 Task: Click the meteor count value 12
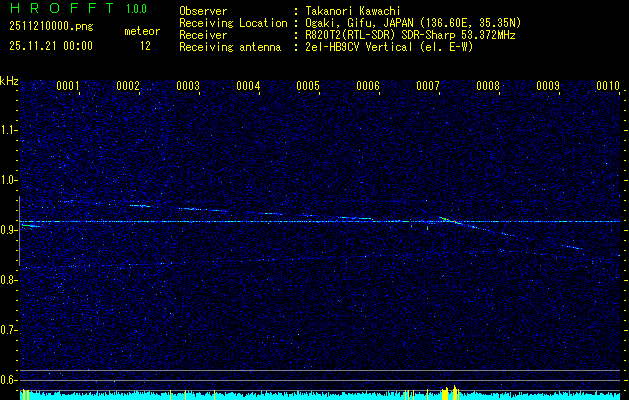[145, 46]
